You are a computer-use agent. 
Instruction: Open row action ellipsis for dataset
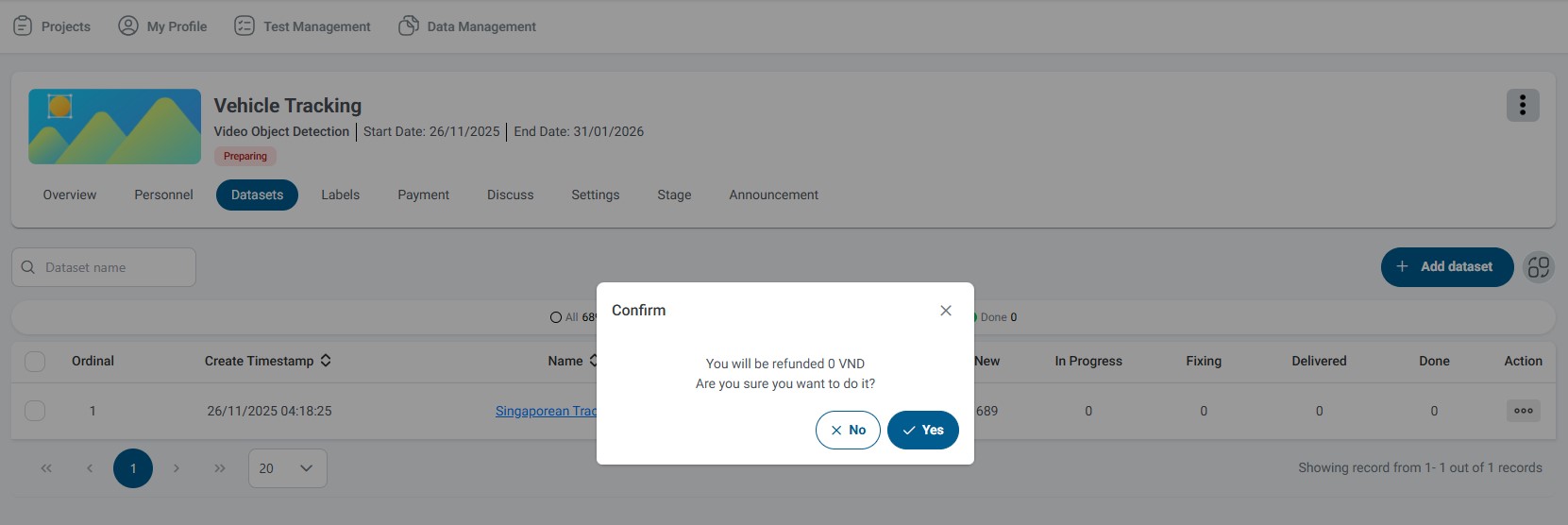point(1523,411)
